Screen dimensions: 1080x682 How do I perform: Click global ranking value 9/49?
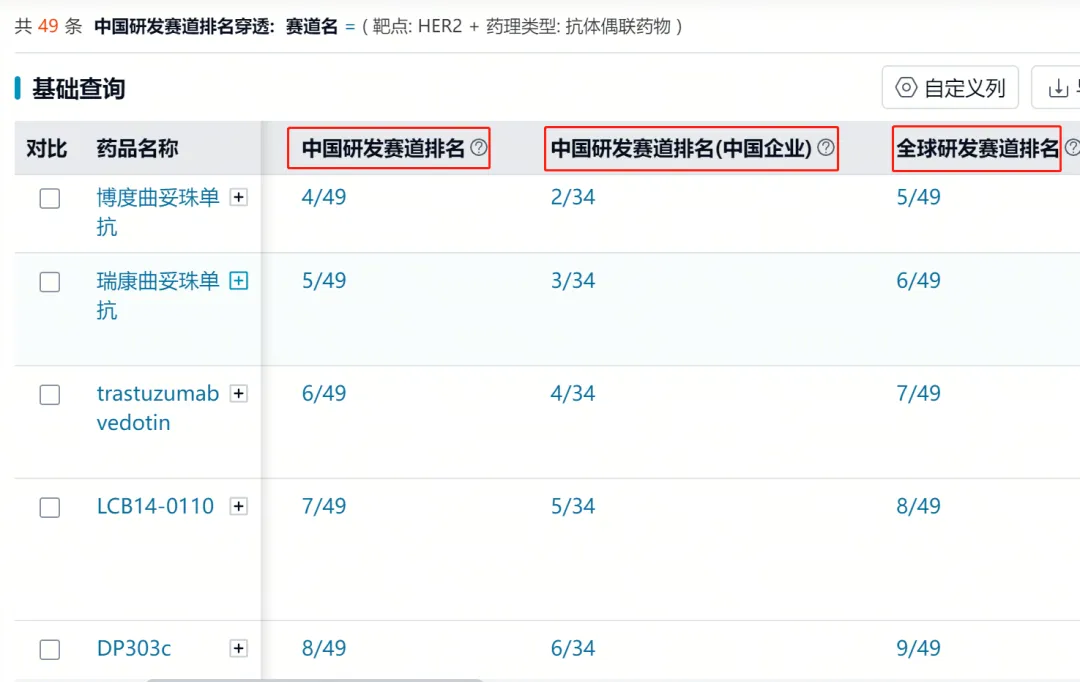(918, 648)
